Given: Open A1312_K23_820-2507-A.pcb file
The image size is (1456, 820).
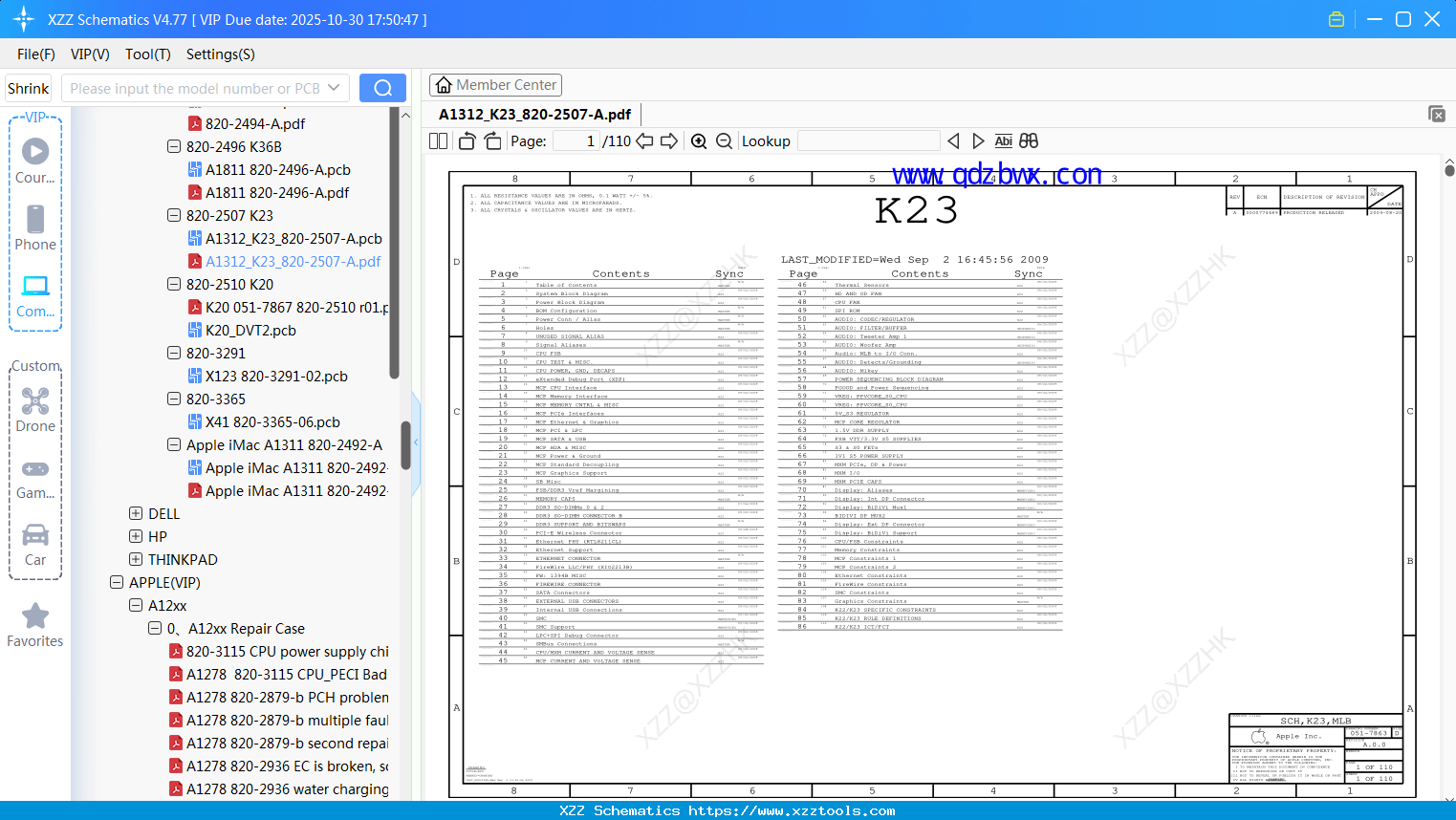Looking at the screenshot, I should [x=285, y=239].
